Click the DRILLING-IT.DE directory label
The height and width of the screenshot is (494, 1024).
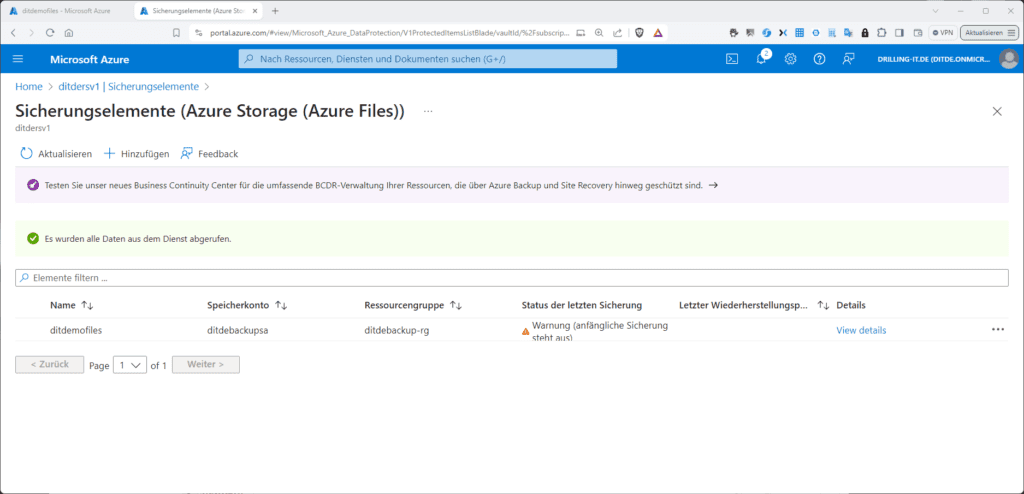point(933,59)
